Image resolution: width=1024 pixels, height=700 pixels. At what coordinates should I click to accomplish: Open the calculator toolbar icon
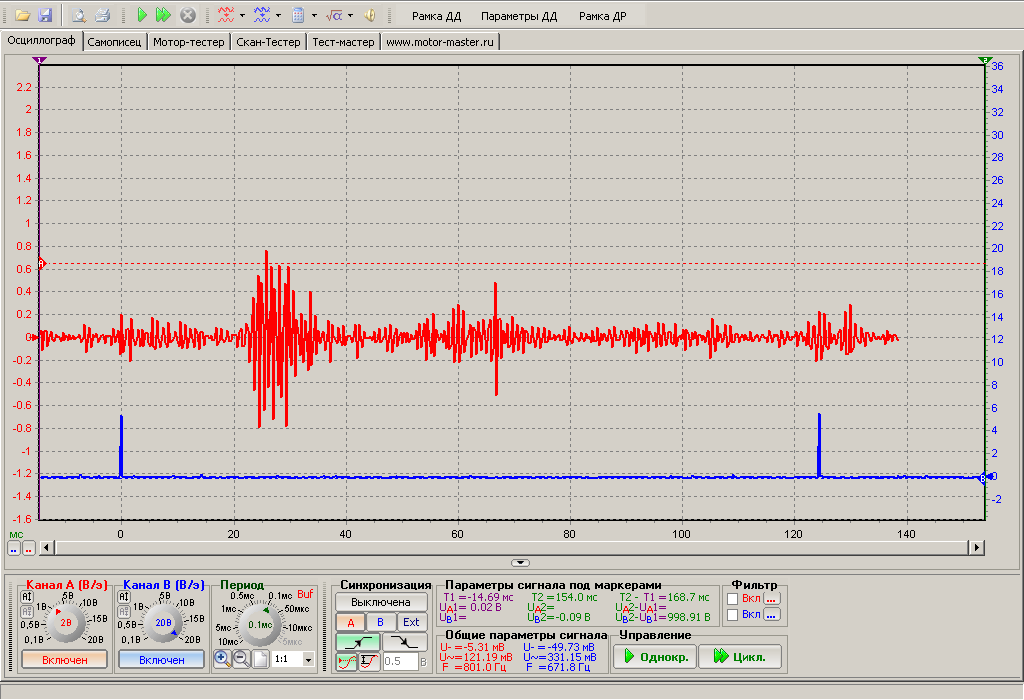[298, 15]
